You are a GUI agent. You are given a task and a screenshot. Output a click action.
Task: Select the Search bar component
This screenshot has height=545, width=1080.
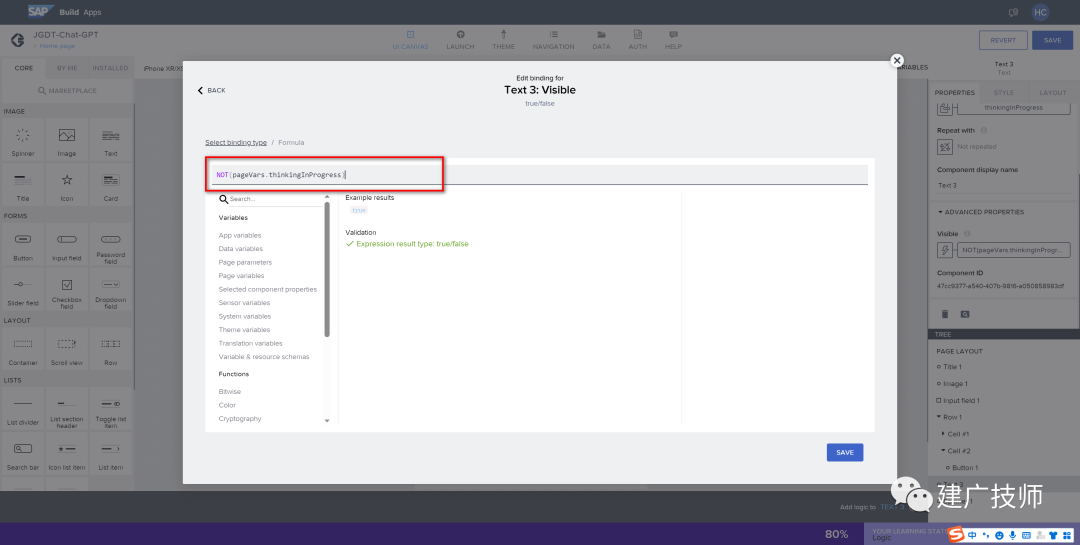[x=23, y=454]
